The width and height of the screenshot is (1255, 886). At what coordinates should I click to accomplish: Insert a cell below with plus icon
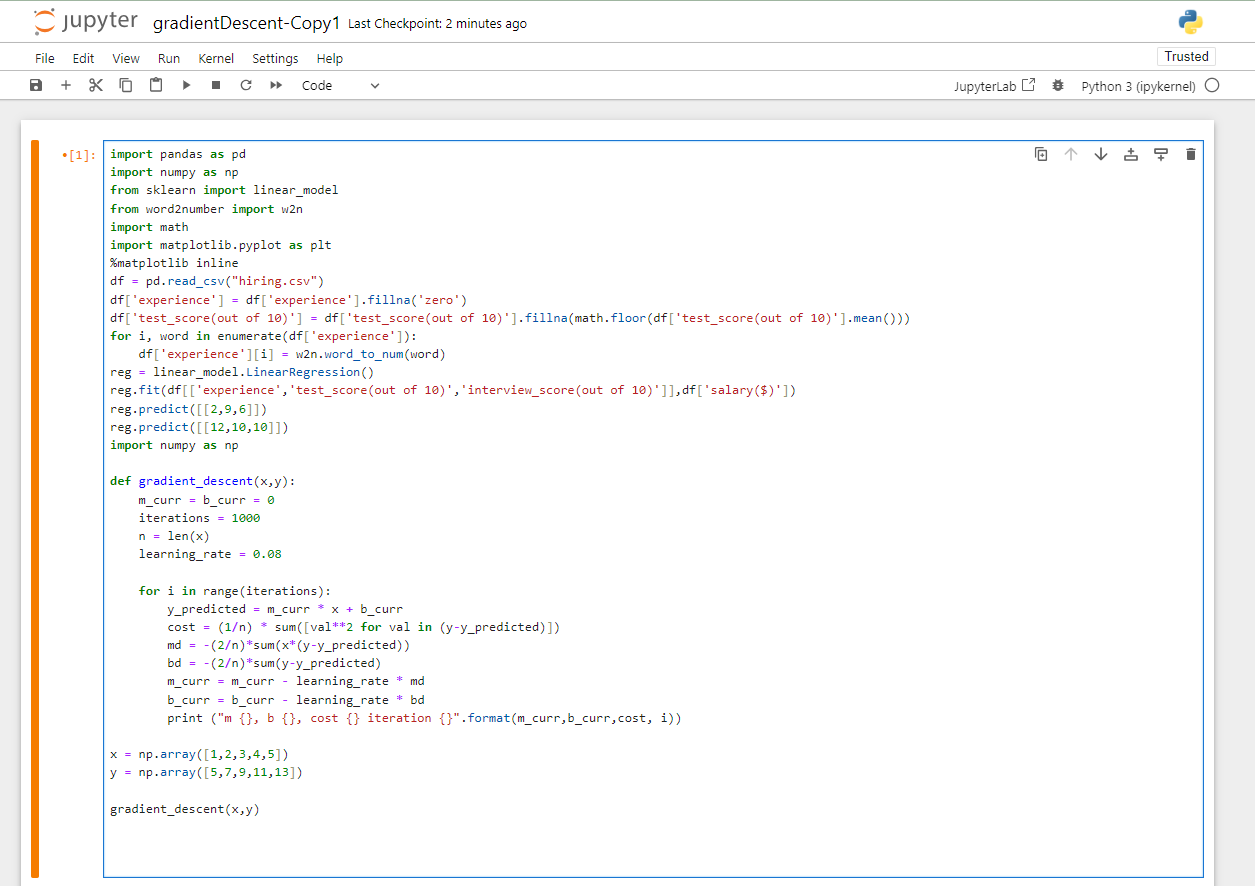(66, 86)
